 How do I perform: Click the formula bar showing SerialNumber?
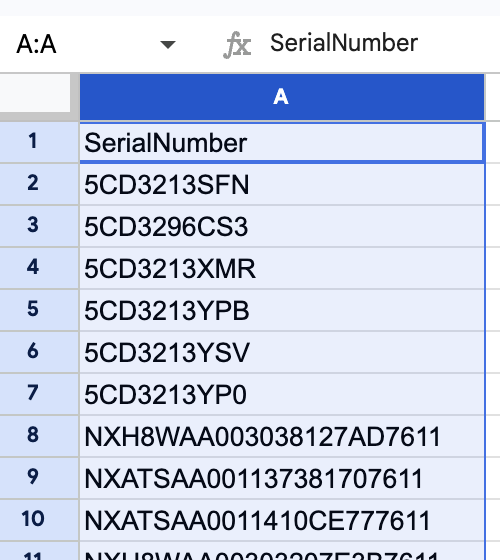coord(384,43)
